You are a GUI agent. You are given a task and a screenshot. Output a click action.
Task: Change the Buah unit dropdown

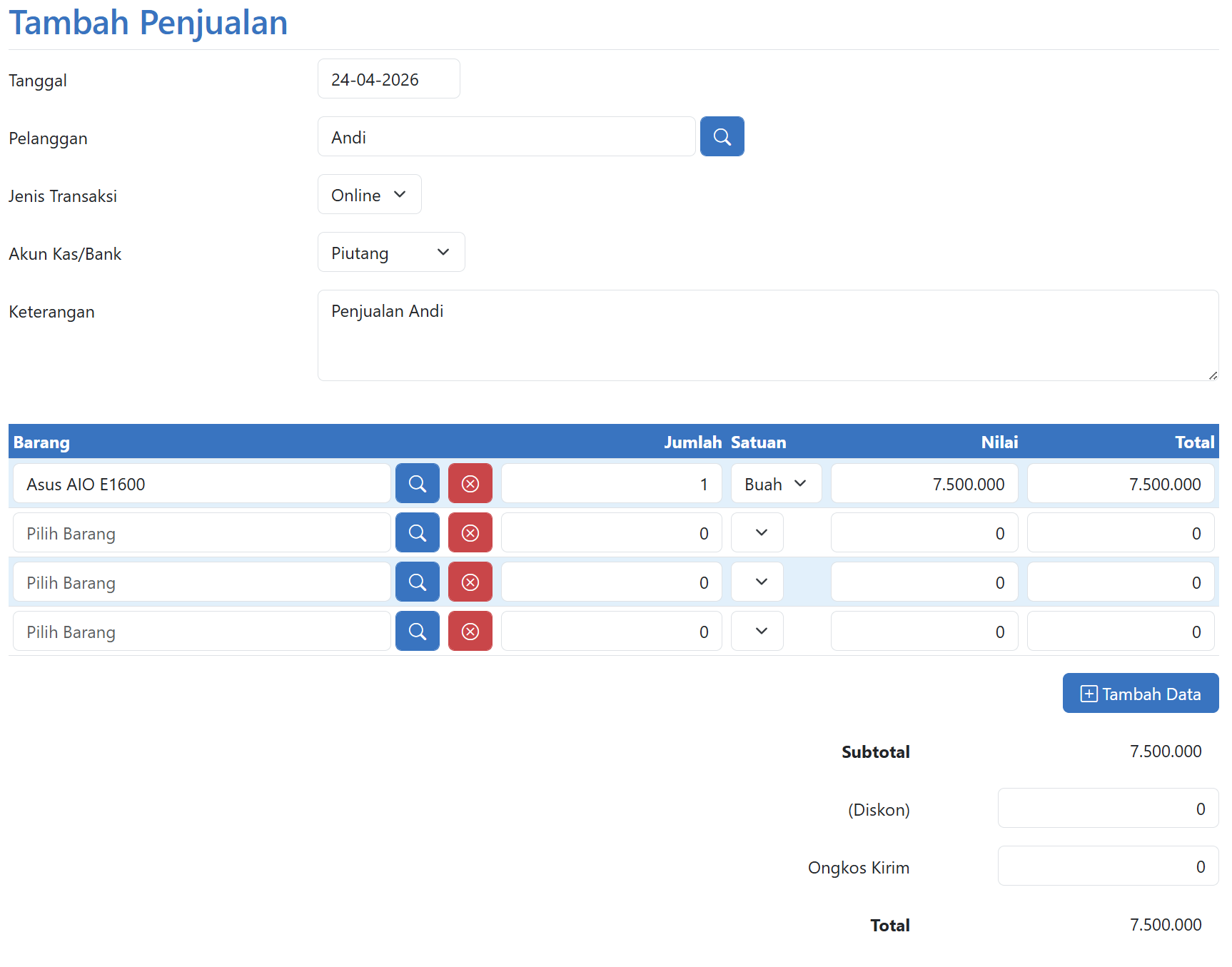(x=776, y=484)
